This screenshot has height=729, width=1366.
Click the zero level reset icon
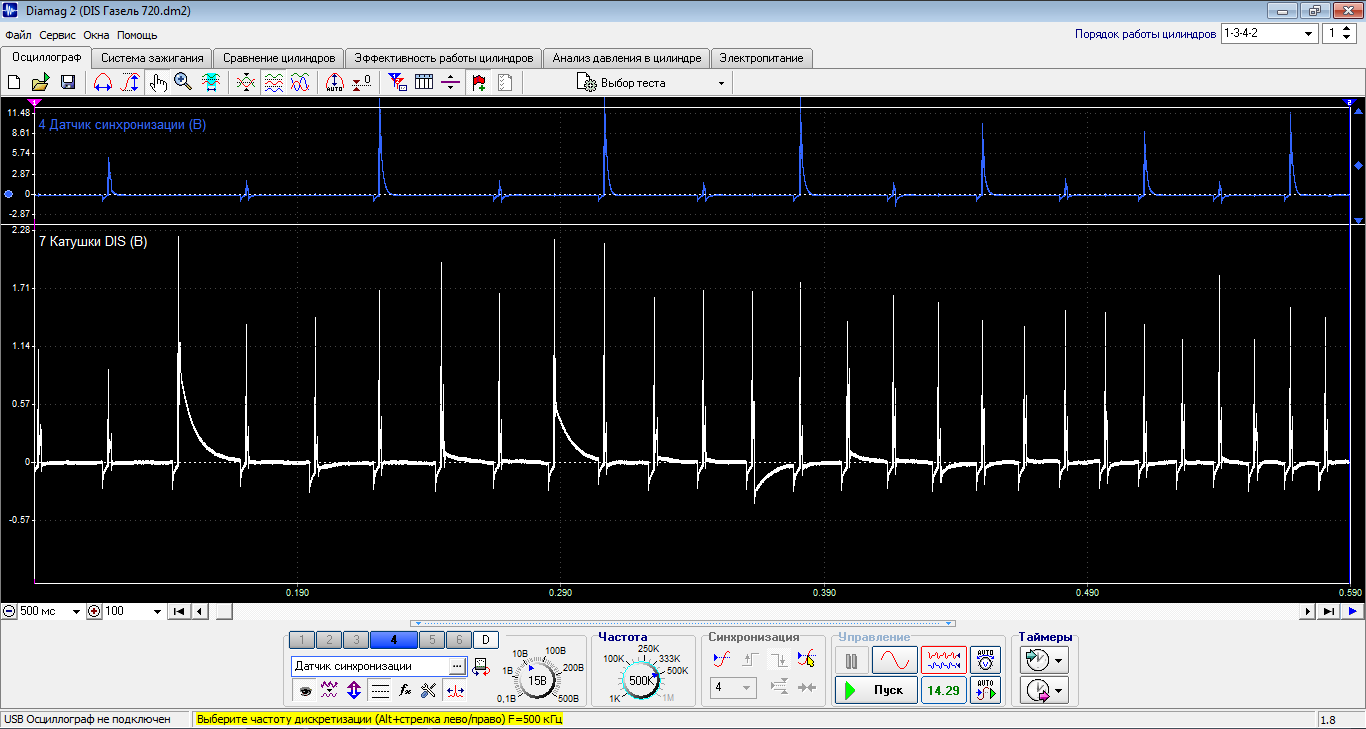click(x=362, y=83)
